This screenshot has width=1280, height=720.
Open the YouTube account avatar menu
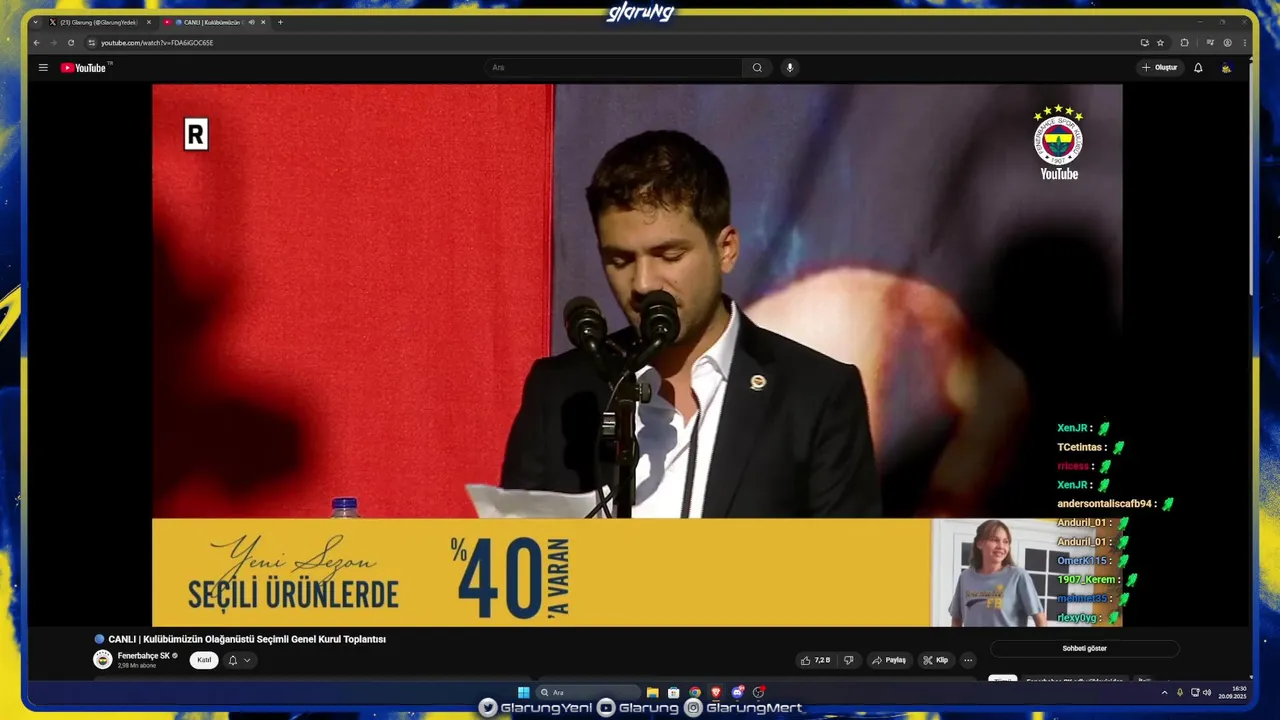(1226, 68)
